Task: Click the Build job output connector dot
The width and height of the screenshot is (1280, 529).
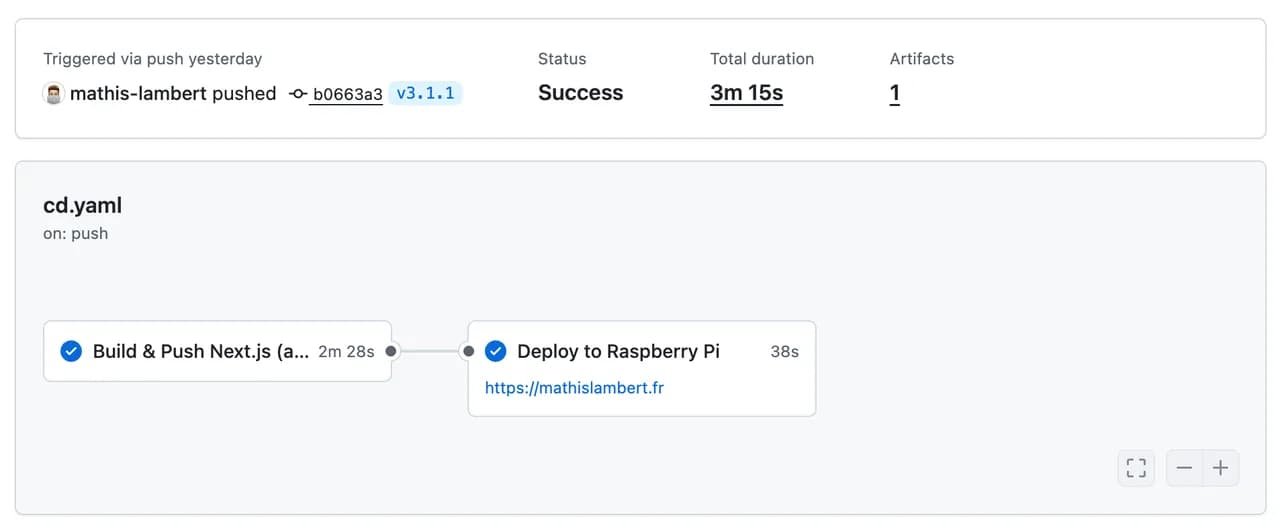Action: coord(391,351)
